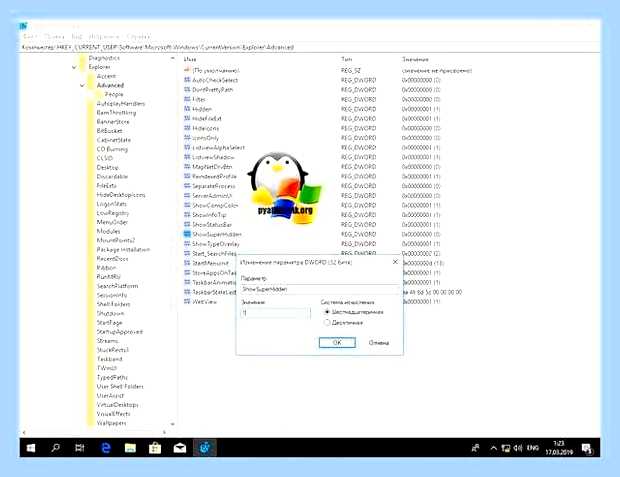
Task: Select the People subkey
Action: coord(114,95)
